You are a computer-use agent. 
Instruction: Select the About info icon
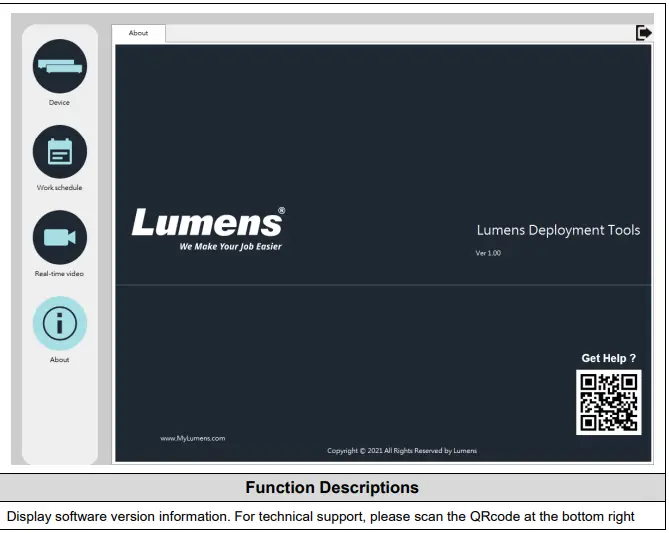point(60,323)
